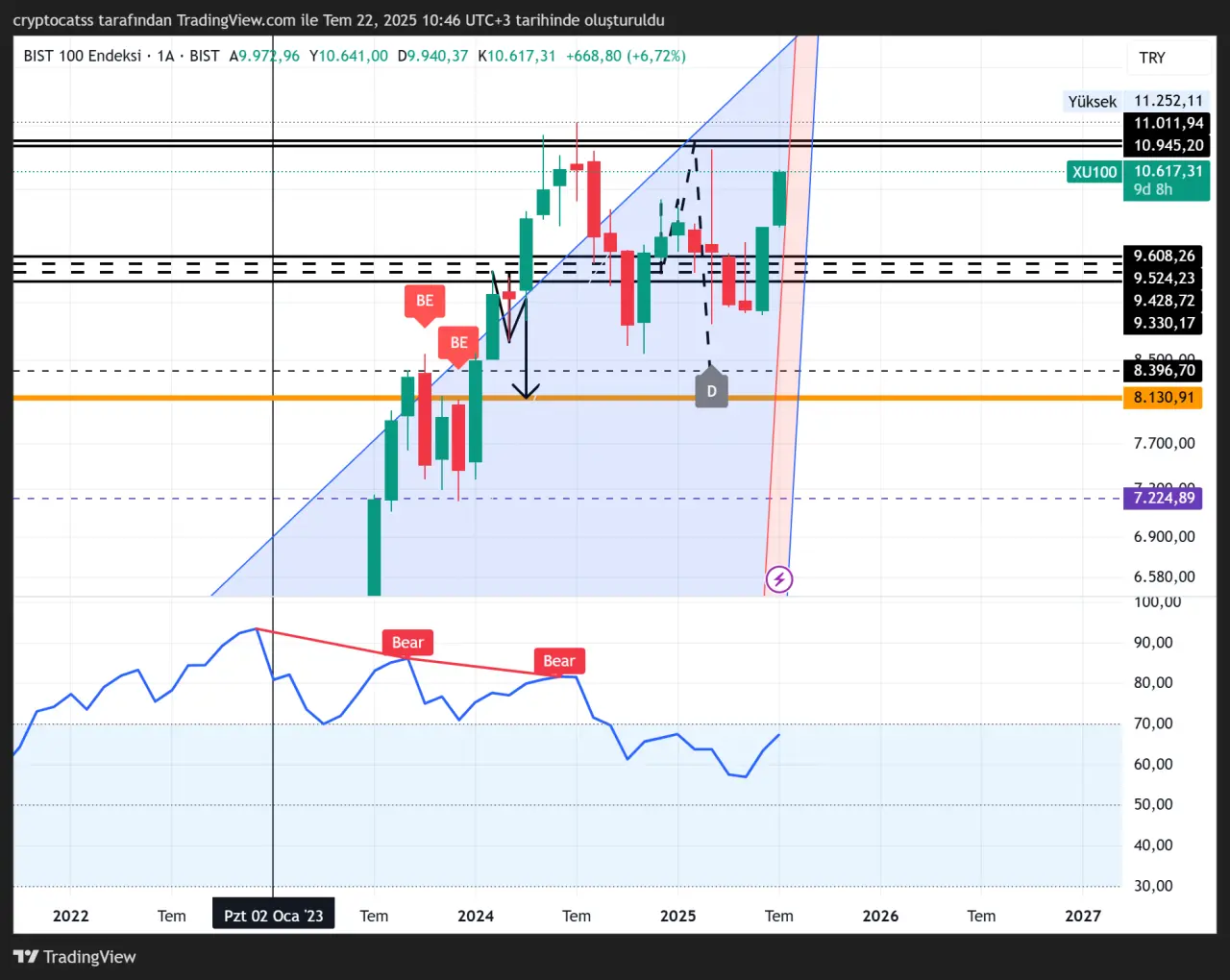Image resolution: width=1230 pixels, height=980 pixels.
Task: Click the black downward arrow head
Action: tap(526, 391)
